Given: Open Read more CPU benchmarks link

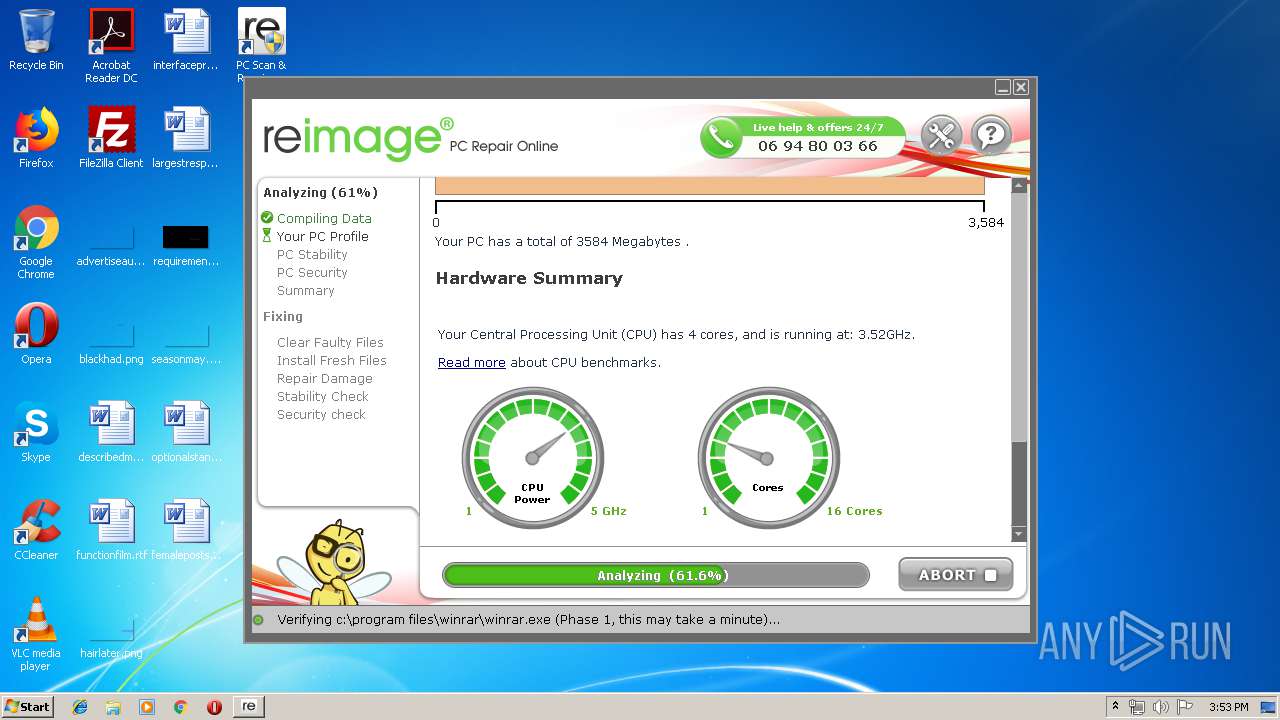Looking at the screenshot, I should (471, 362).
